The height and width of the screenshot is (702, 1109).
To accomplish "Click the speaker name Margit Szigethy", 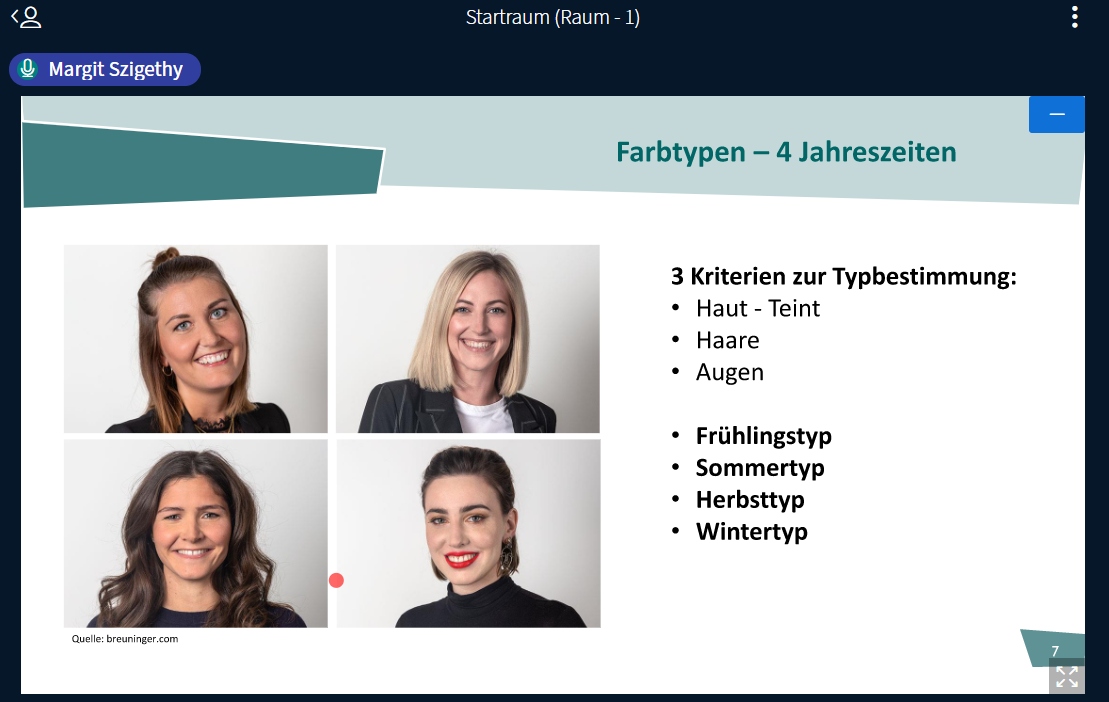I will [116, 69].
